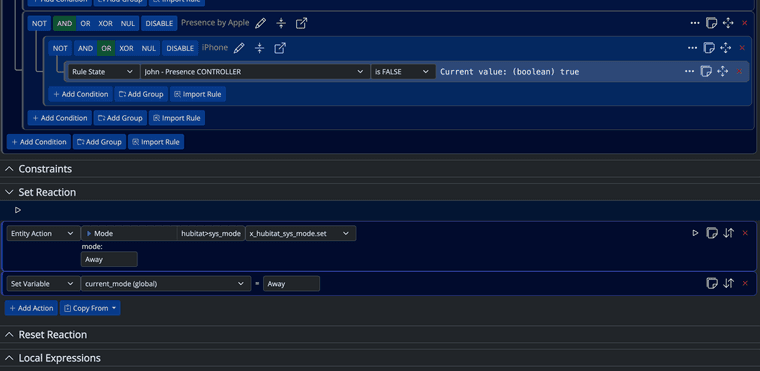The height and width of the screenshot is (371, 760).
Task: Open more options for Presence by Apple group
Action: coord(695,23)
